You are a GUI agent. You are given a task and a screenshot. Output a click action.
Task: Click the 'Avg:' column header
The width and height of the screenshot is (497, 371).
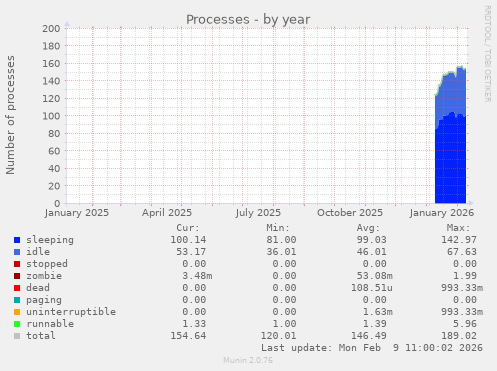tap(368, 228)
